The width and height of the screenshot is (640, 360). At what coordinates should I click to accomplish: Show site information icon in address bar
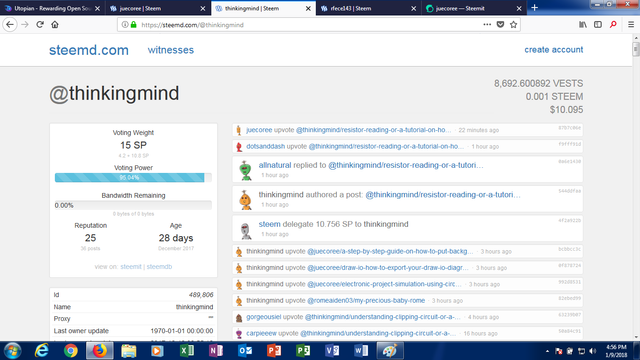[x=125, y=25]
